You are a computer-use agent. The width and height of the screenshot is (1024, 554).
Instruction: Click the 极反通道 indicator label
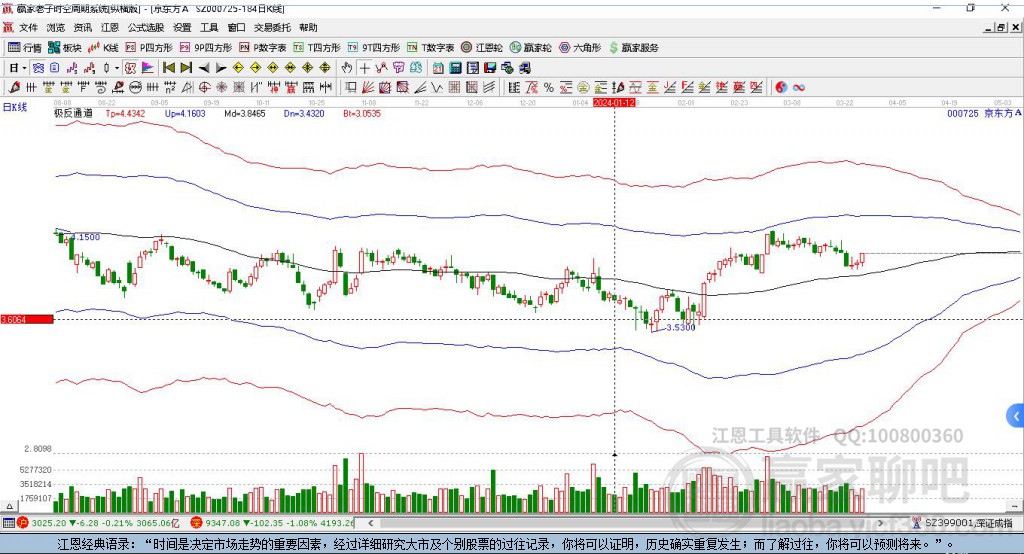coord(74,113)
